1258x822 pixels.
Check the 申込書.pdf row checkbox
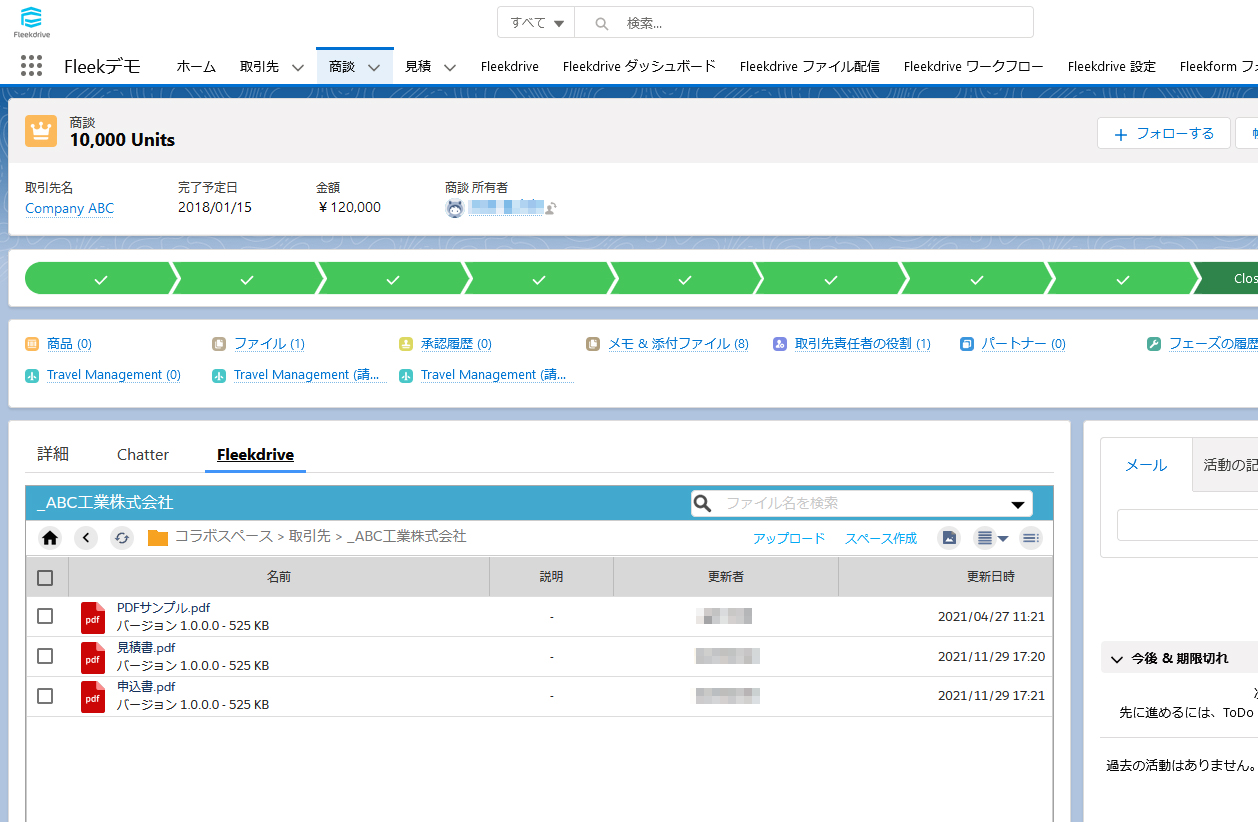[x=45, y=696]
